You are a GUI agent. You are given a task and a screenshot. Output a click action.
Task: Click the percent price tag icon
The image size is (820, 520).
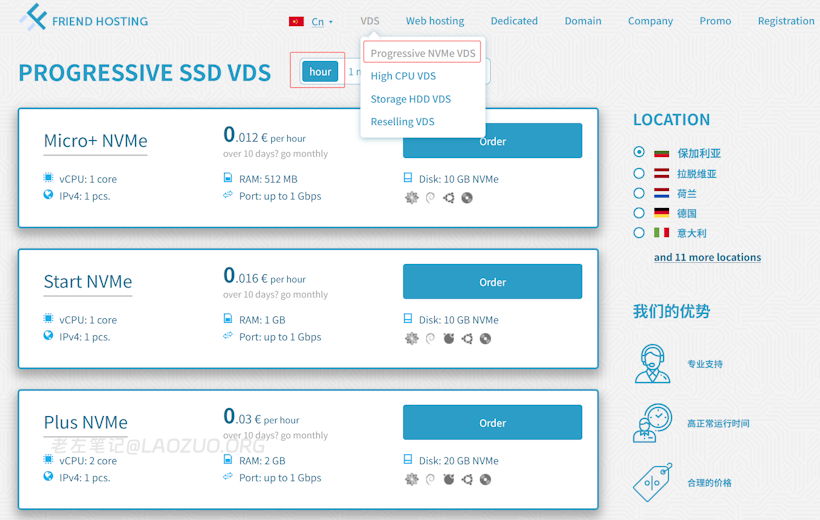coord(652,482)
